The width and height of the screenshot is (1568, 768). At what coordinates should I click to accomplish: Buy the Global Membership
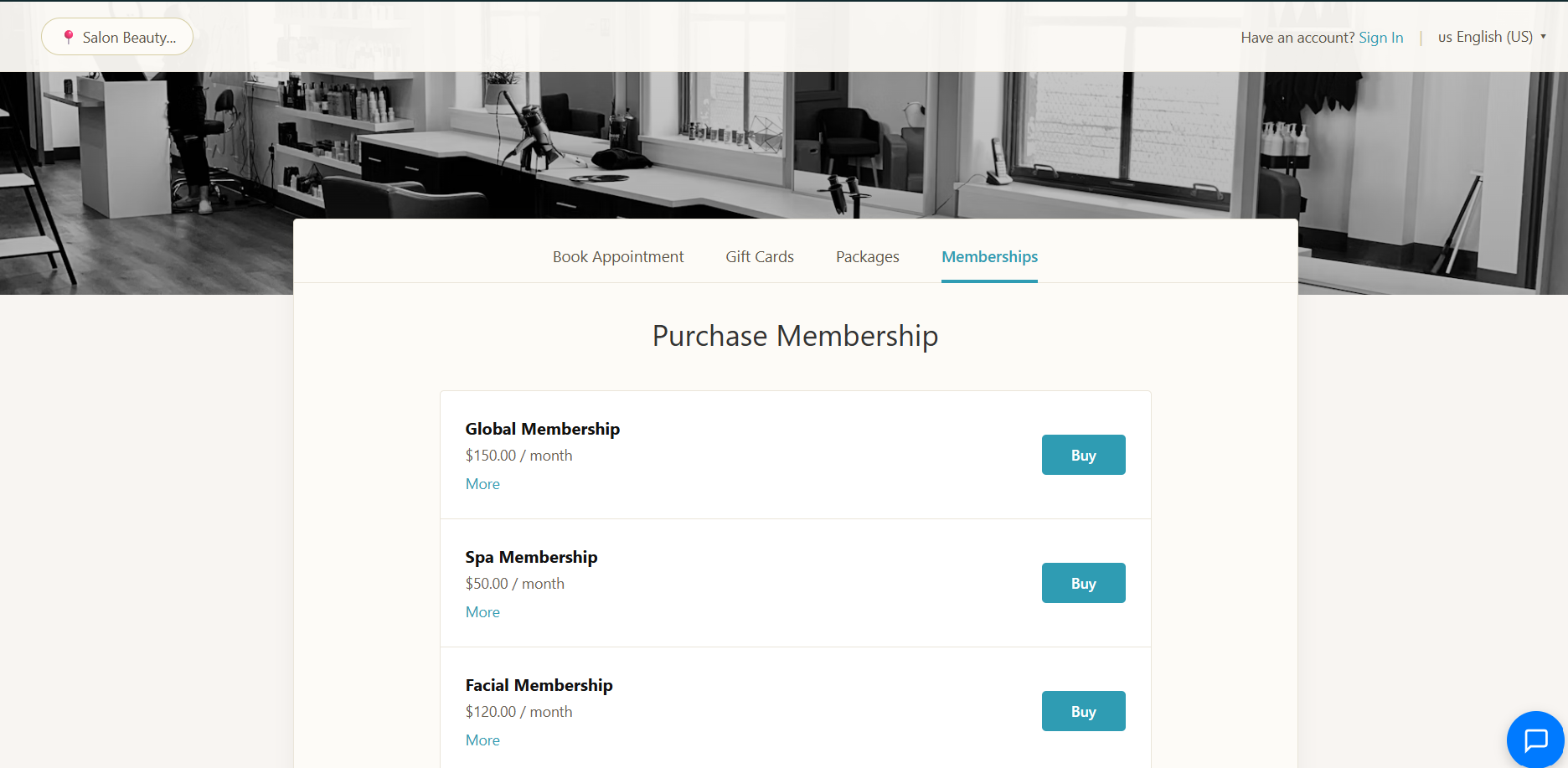point(1084,455)
